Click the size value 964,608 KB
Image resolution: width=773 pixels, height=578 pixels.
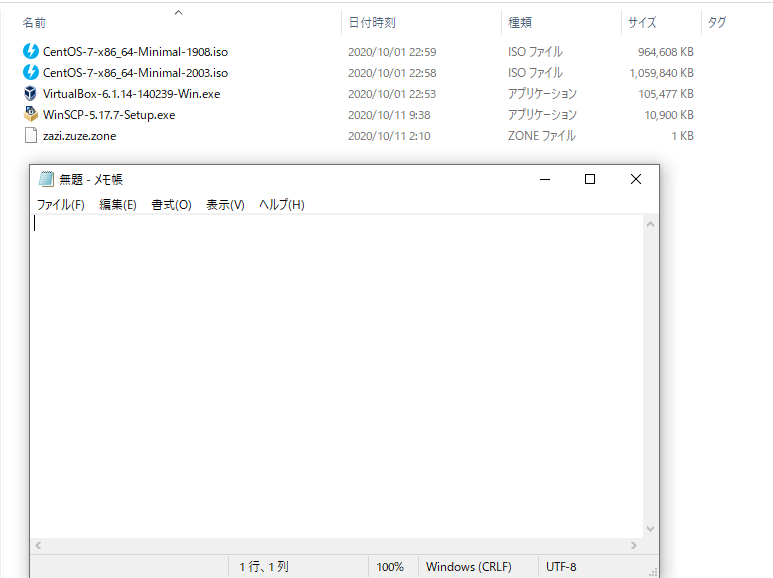666,52
